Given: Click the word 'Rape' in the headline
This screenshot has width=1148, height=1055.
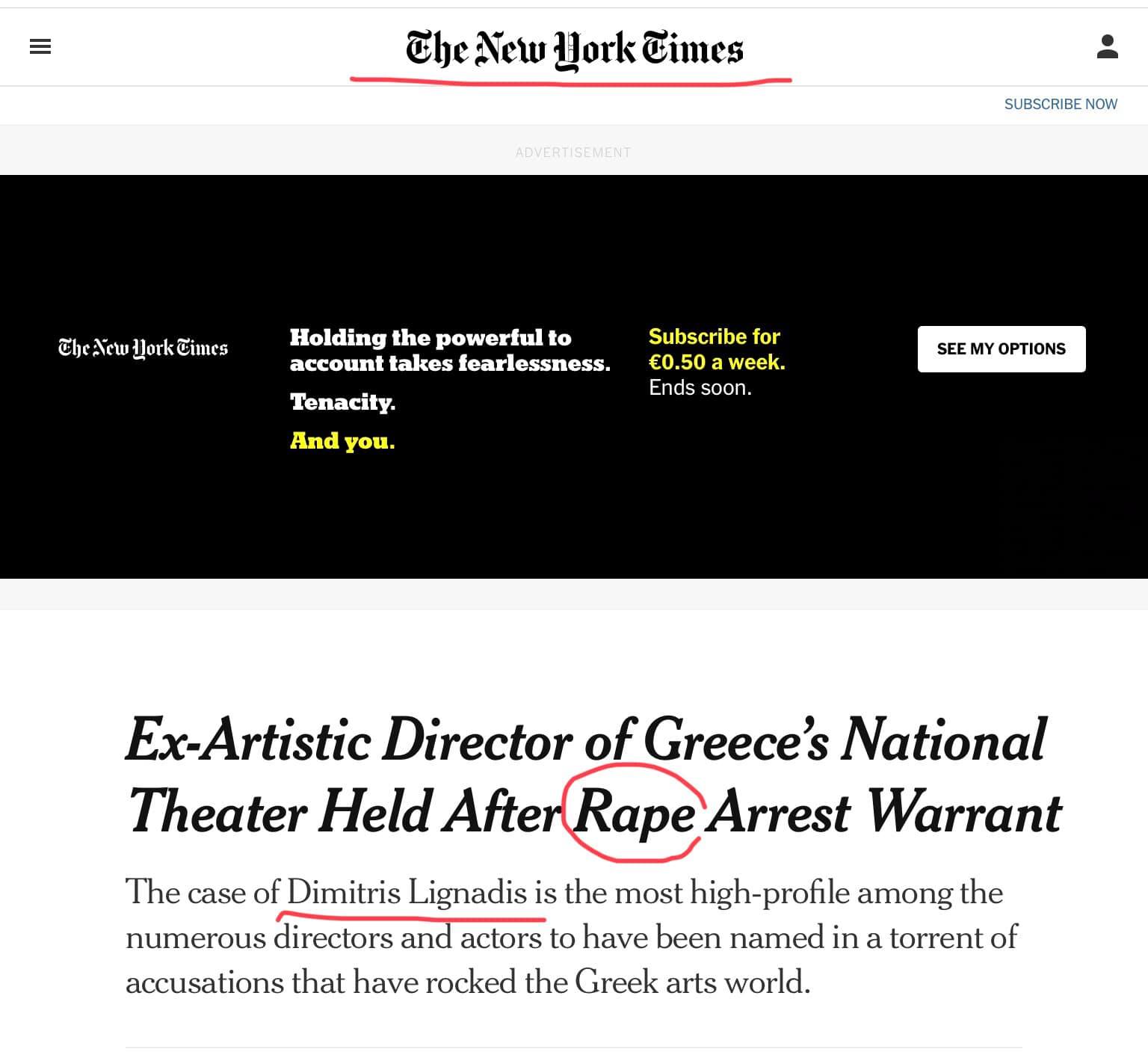Looking at the screenshot, I should (634, 813).
